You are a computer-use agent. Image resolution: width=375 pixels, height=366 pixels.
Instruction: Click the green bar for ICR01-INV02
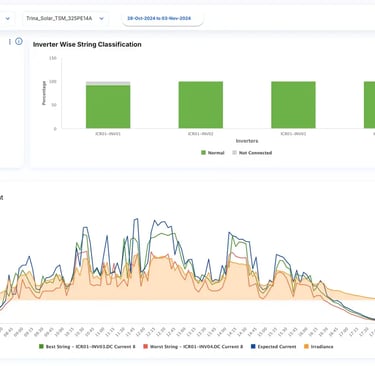click(201, 105)
